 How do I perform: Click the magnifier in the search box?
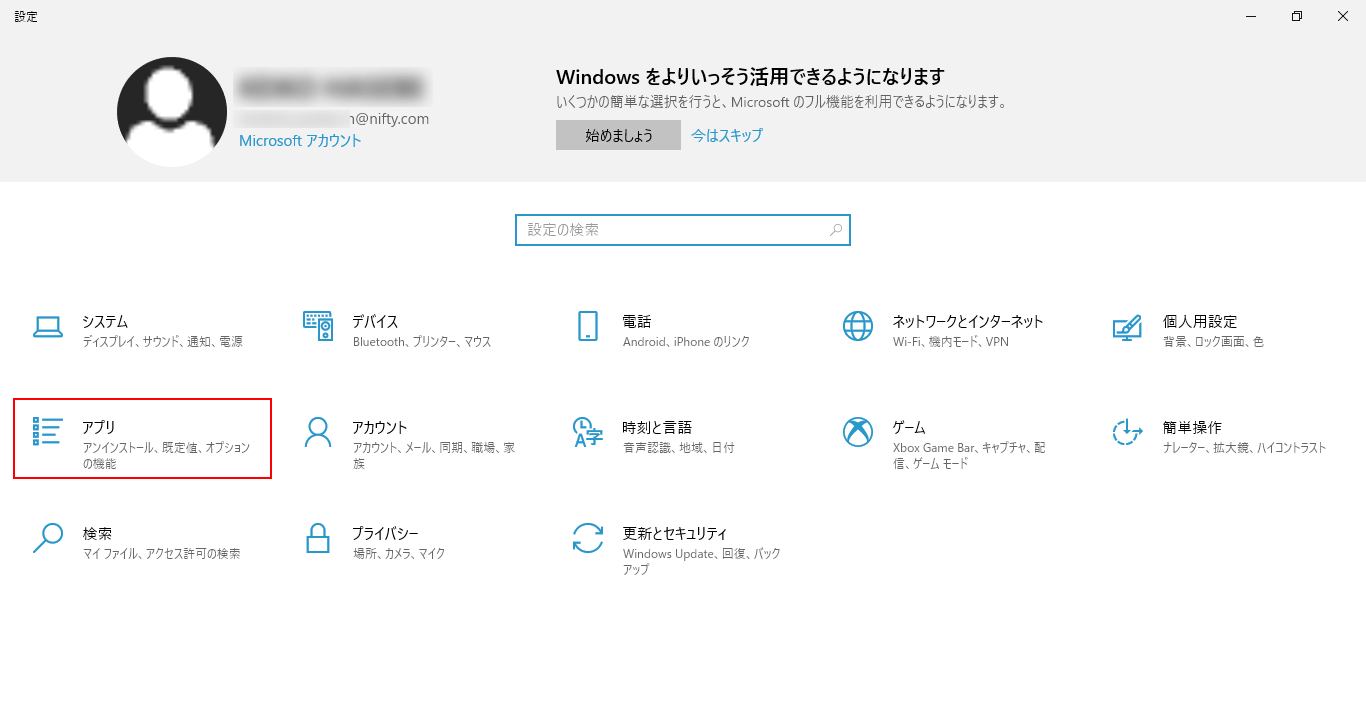tap(836, 230)
